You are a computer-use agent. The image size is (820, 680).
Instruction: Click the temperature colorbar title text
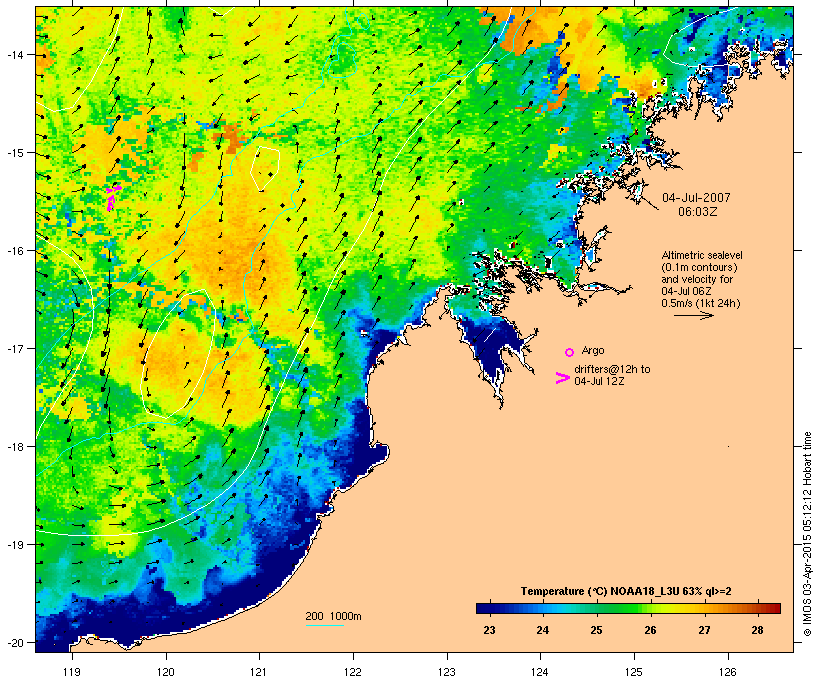pos(626,592)
